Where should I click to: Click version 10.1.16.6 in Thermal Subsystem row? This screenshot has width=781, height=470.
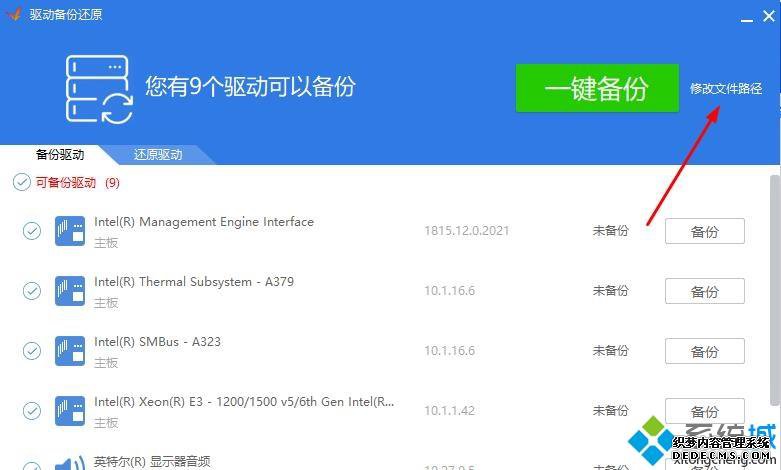pyautogui.click(x=449, y=291)
